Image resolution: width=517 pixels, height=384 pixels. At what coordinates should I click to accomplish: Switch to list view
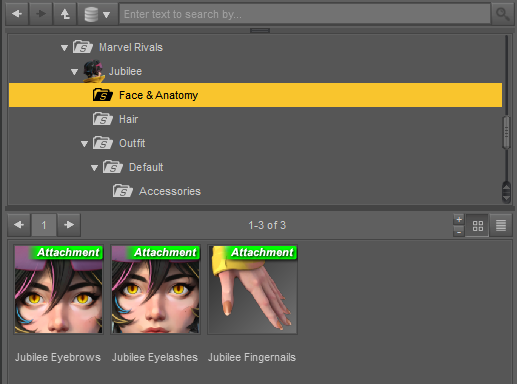tap(501, 226)
